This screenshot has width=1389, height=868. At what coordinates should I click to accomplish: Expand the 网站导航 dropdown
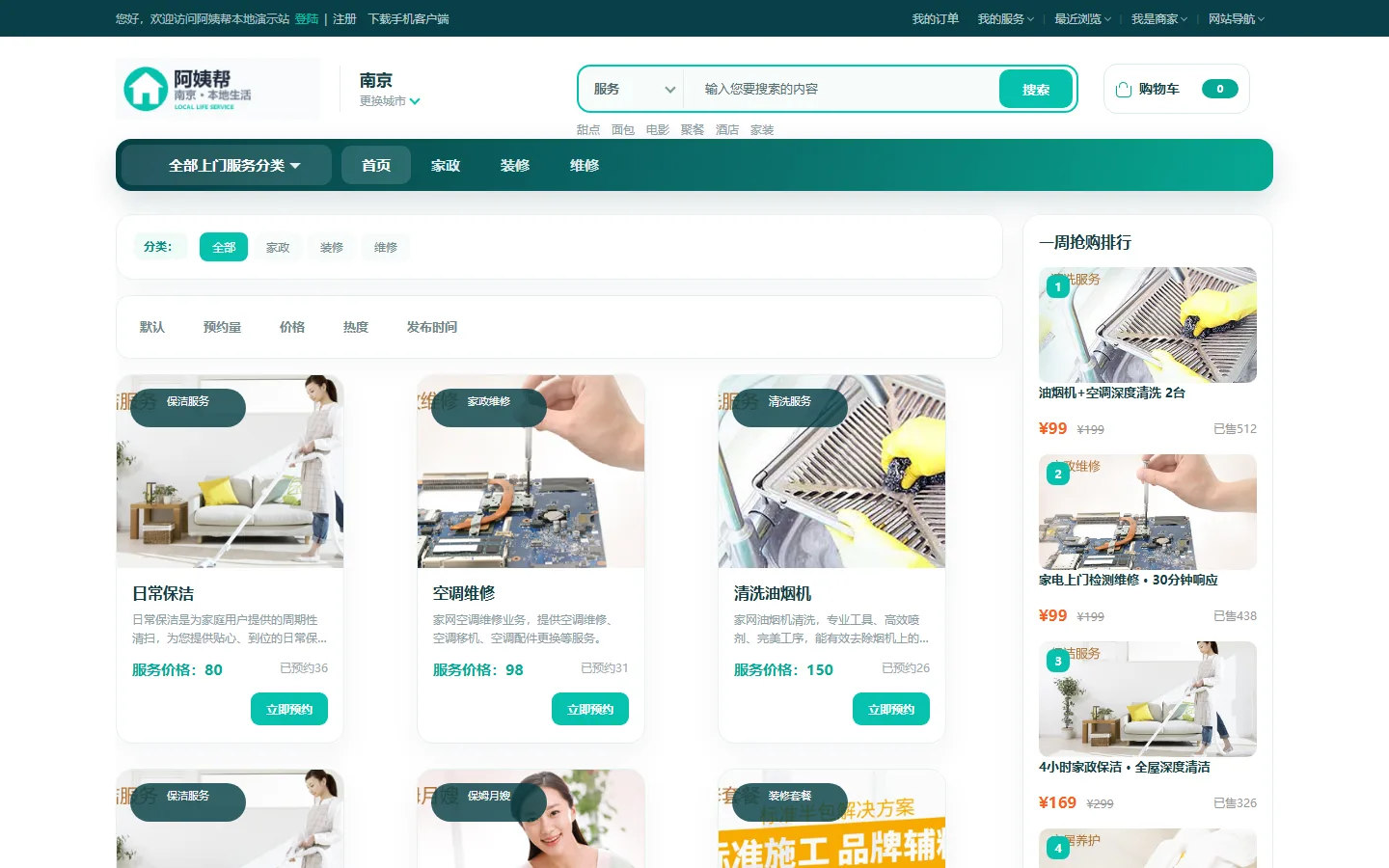click(x=1237, y=18)
